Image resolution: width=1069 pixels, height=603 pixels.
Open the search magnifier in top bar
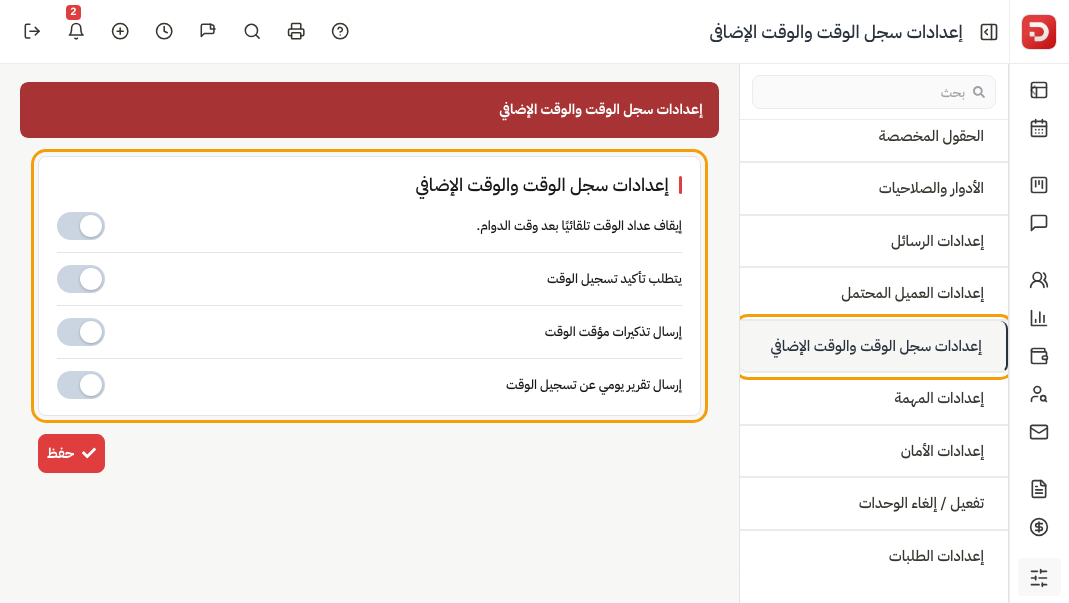click(252, 31)
